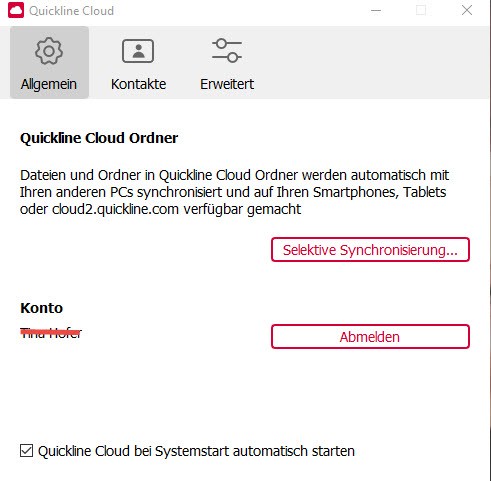The width and height of the screenshot is (491, 481).
Task: Click the cloud2.quickline.com text in the description
Action: 115,209
